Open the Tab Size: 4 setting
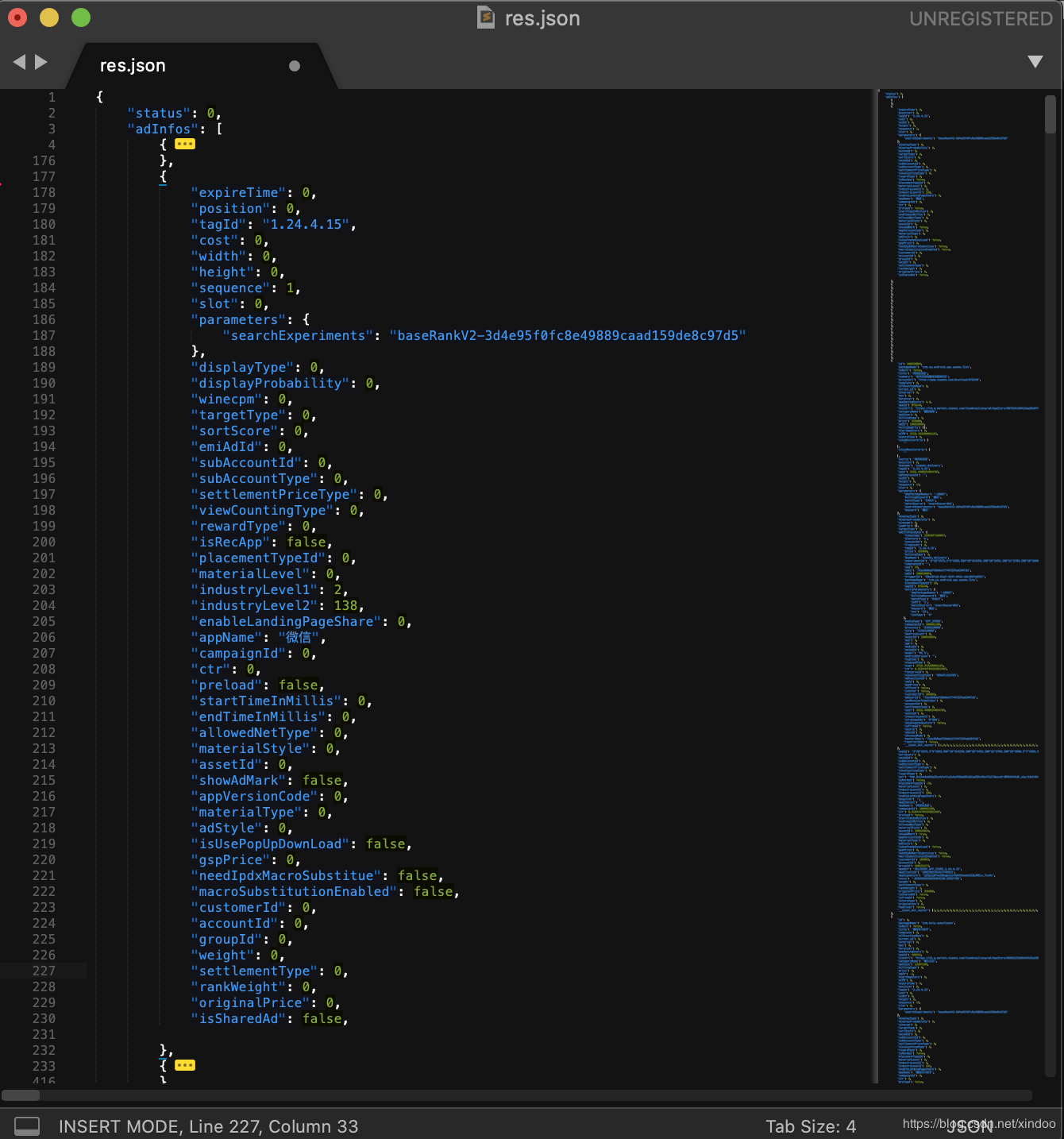 tap(811, 1126)
